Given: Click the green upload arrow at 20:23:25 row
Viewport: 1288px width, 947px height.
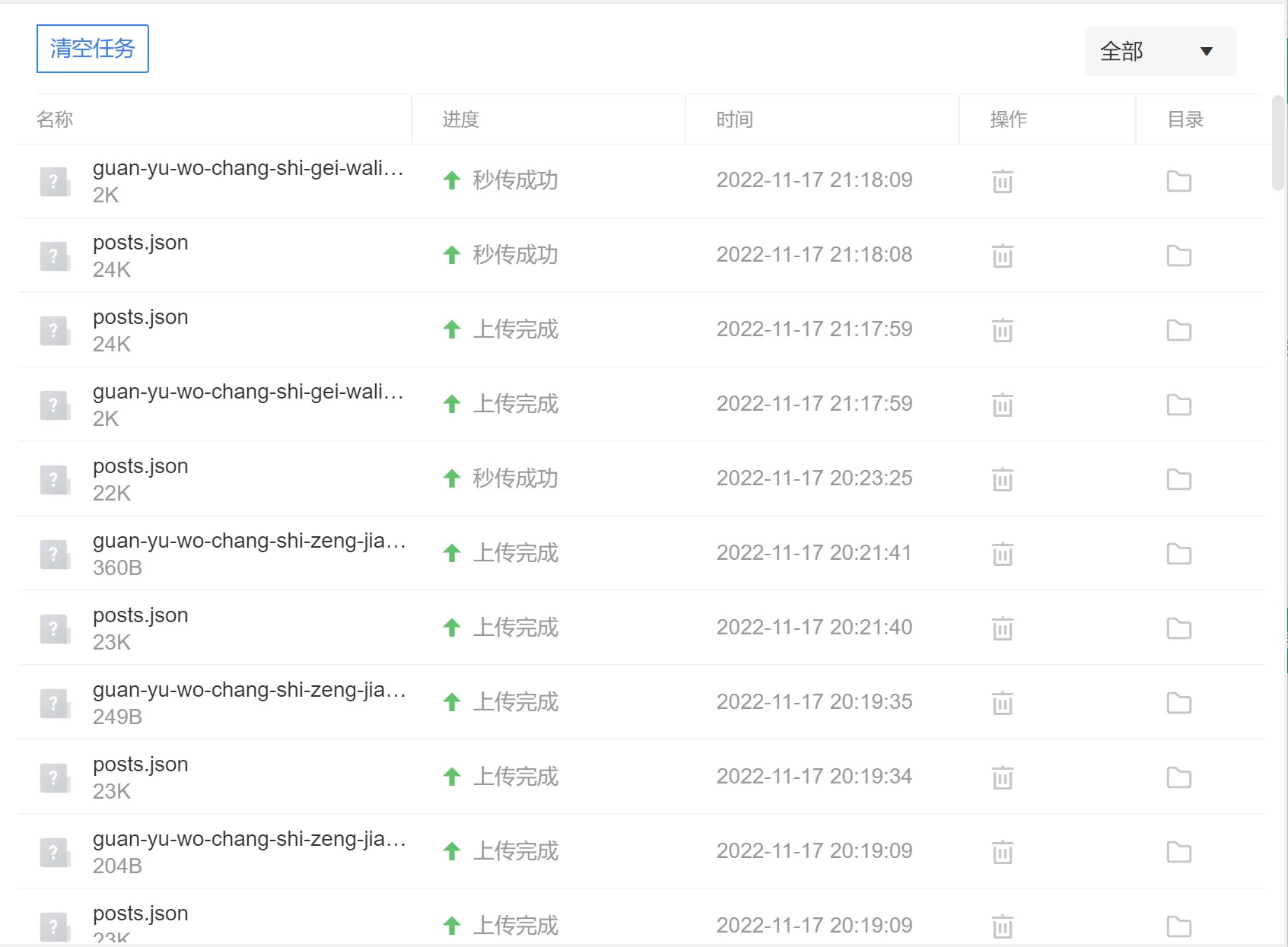Looking at the screenshot, I should (452, 478).
